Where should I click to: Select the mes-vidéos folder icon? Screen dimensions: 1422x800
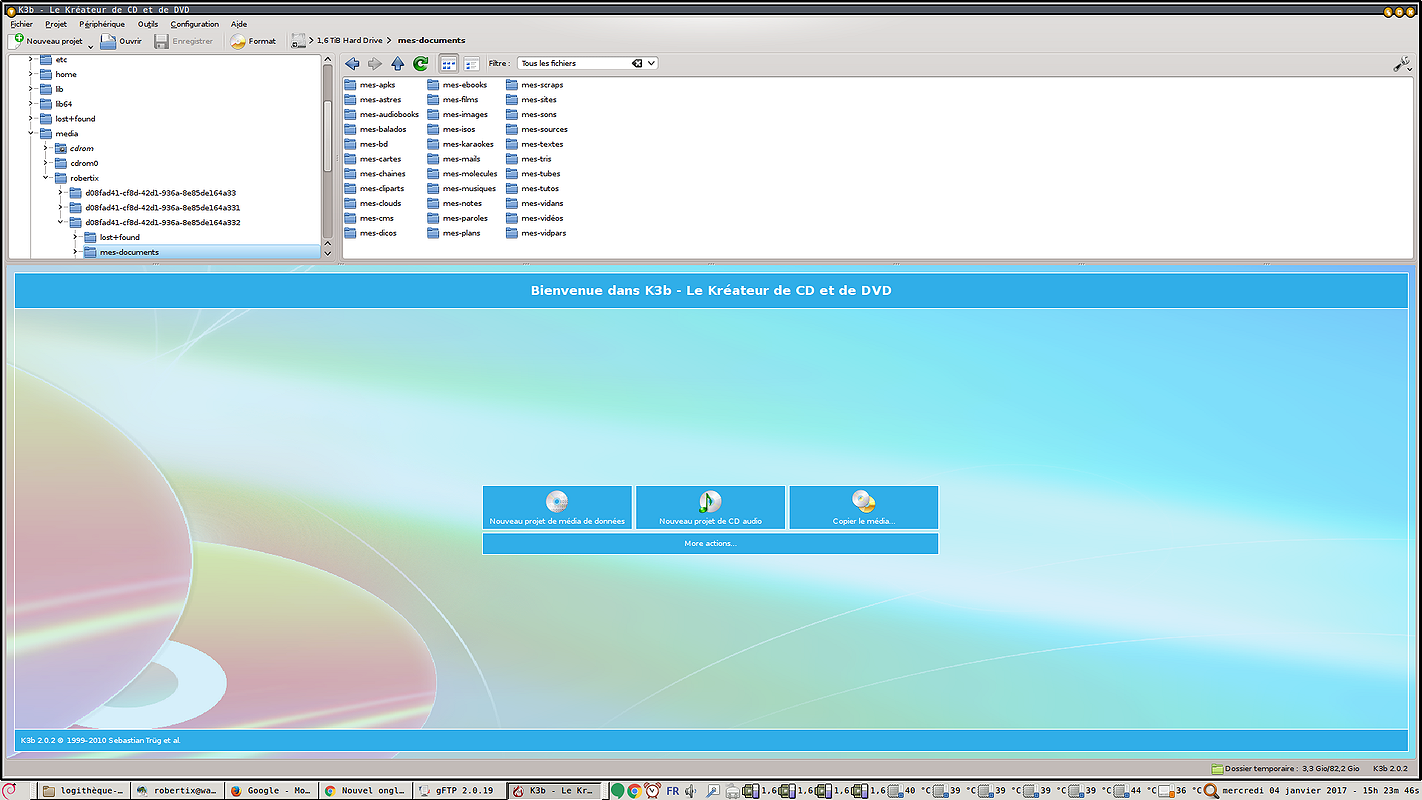click(x=512, y=218)
